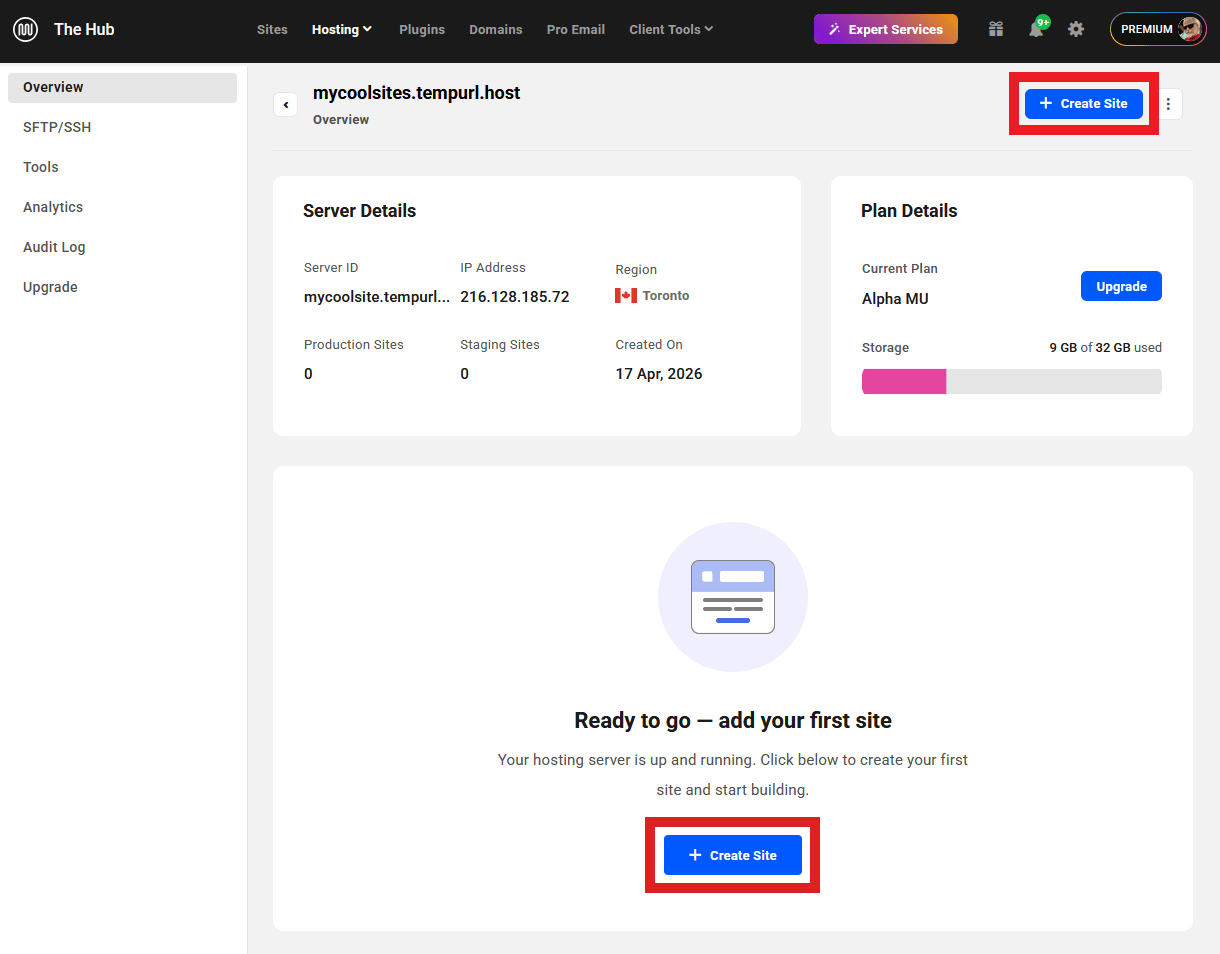
Task: Click the site window illustration
Action: [x=733, y=597]
